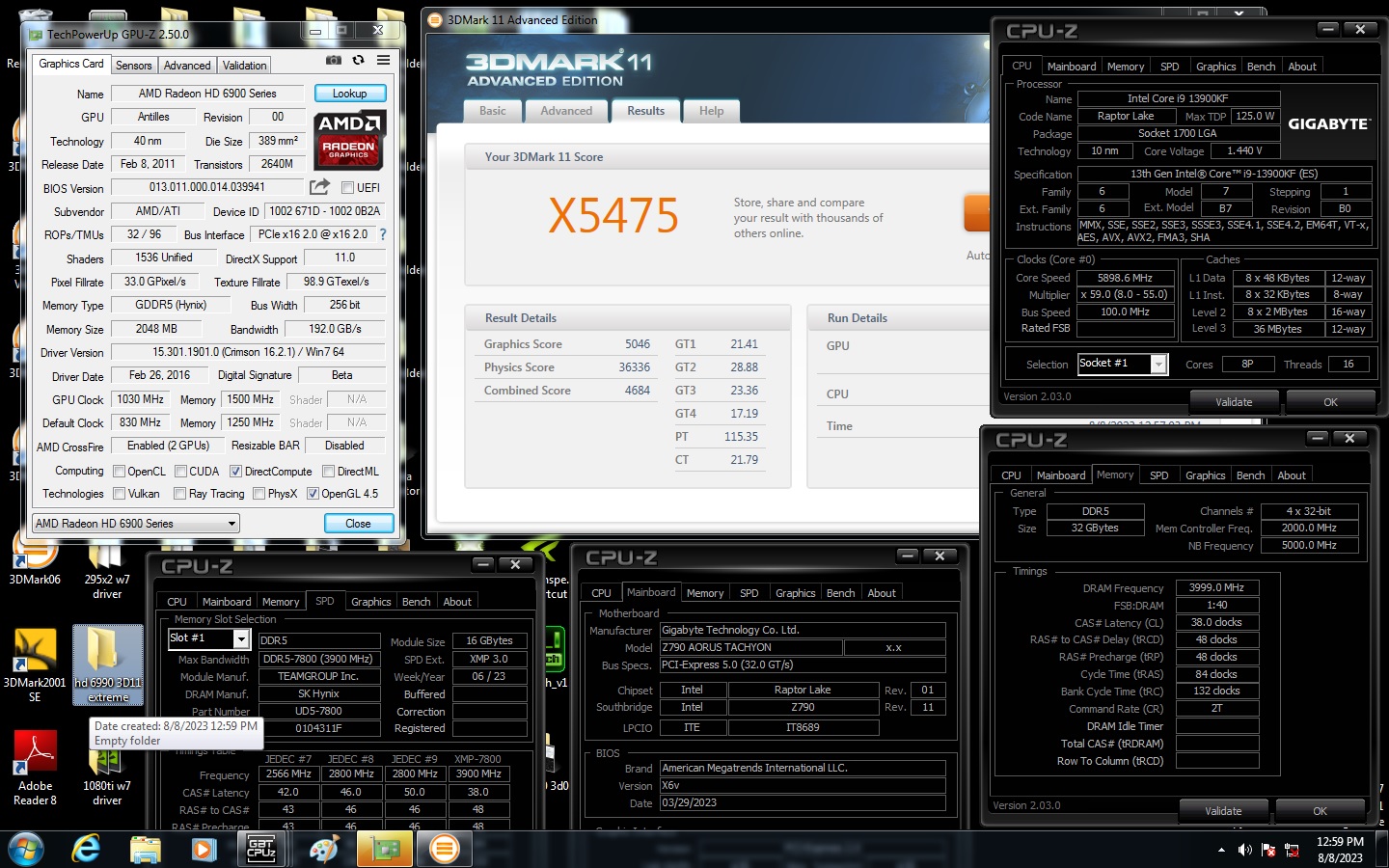The width and height of the screenshot is (1389, 868).
Task: Open Windows Media Player from the taskbar
Action: coord(203,850)
